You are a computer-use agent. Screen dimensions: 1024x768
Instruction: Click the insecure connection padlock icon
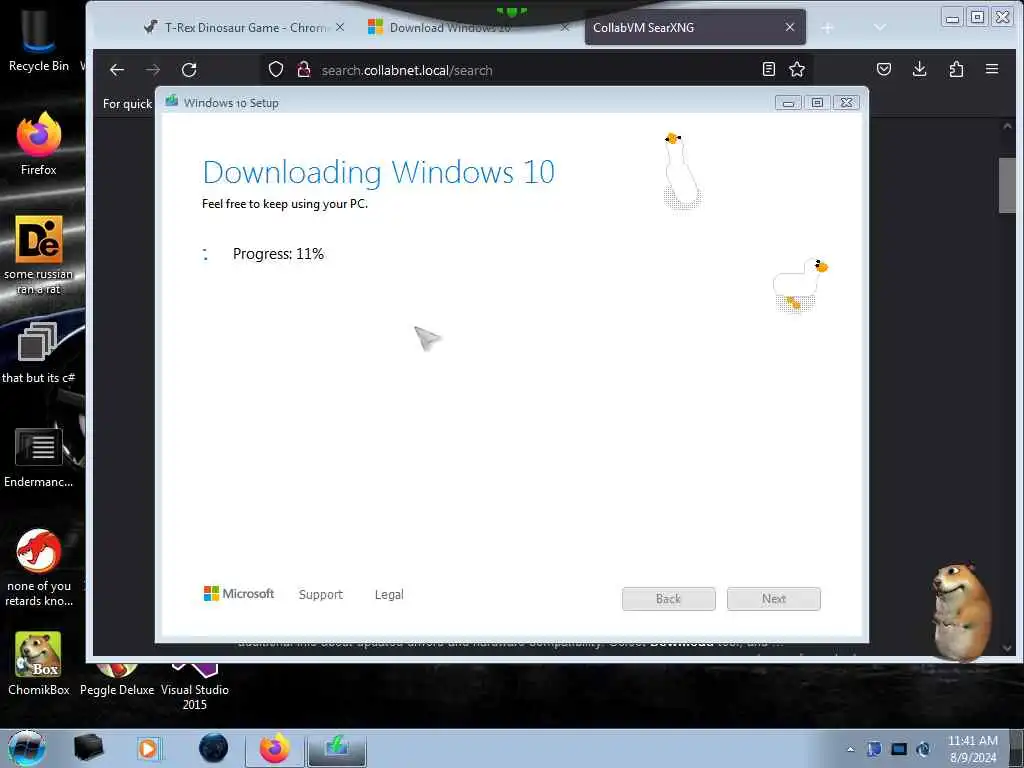click(x=303, y=69)
